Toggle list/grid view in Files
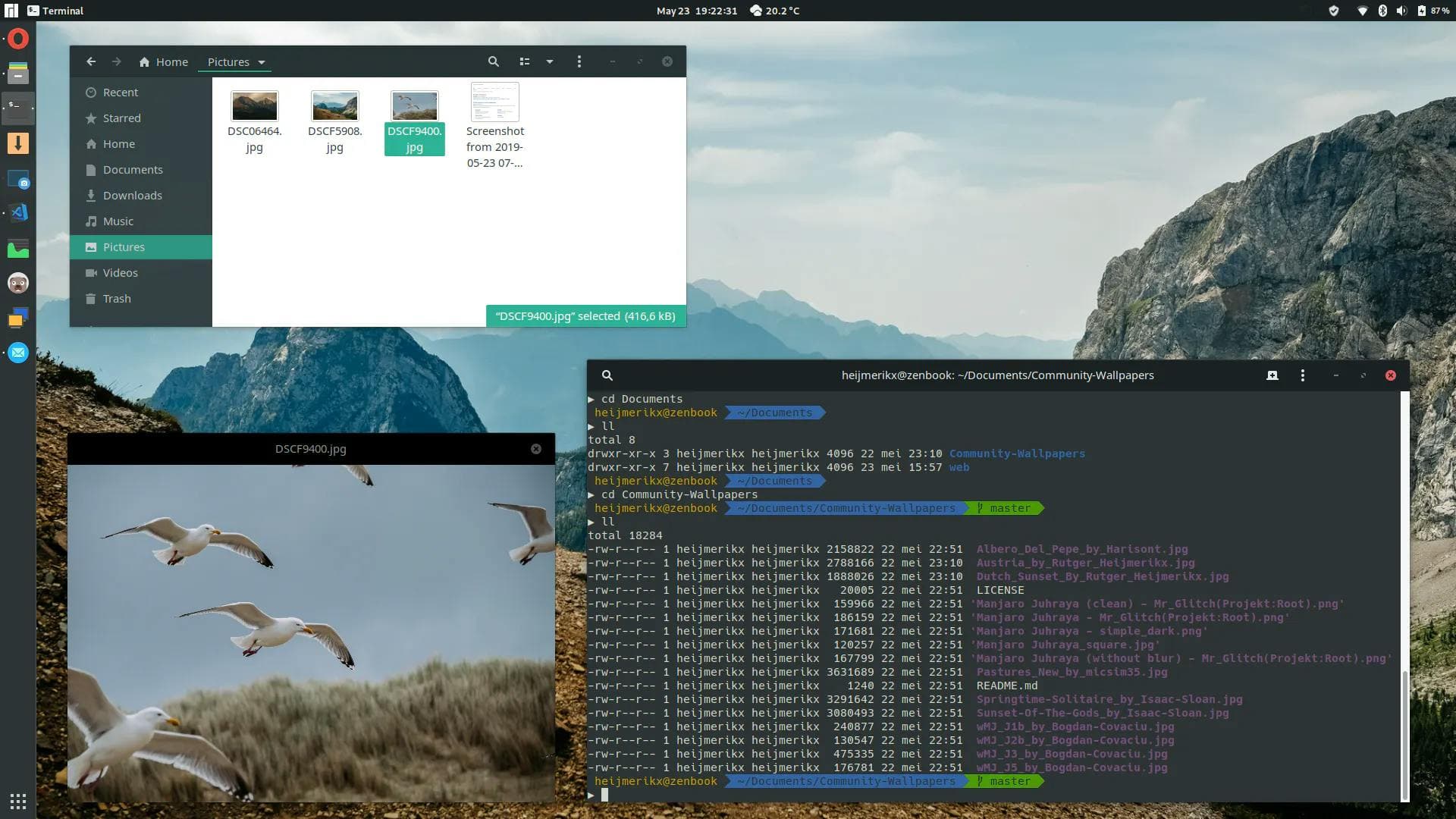The height and width of the screenshot is (819, 1456). [524, 61]
